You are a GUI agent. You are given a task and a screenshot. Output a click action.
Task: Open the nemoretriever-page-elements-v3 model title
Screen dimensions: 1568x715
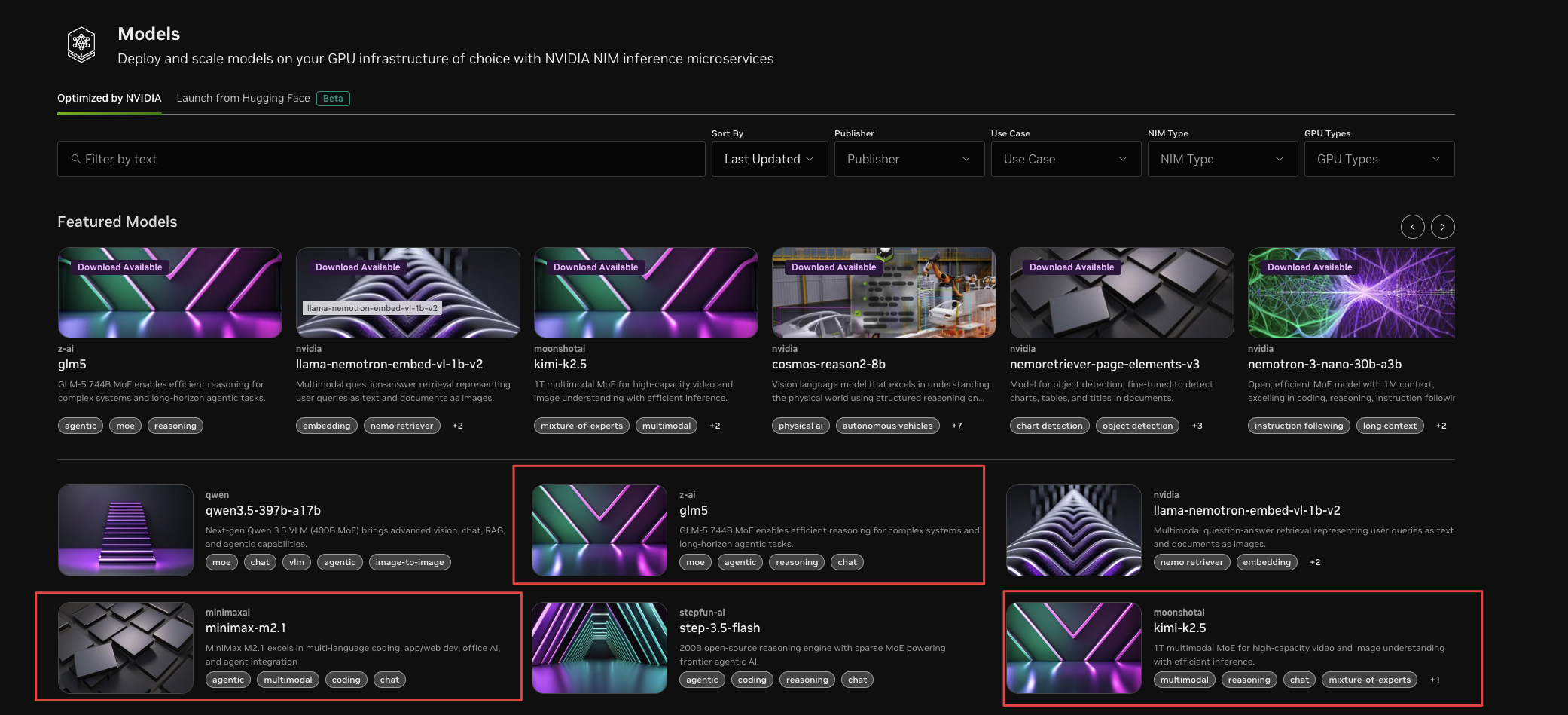click(x=1104, y=364)
